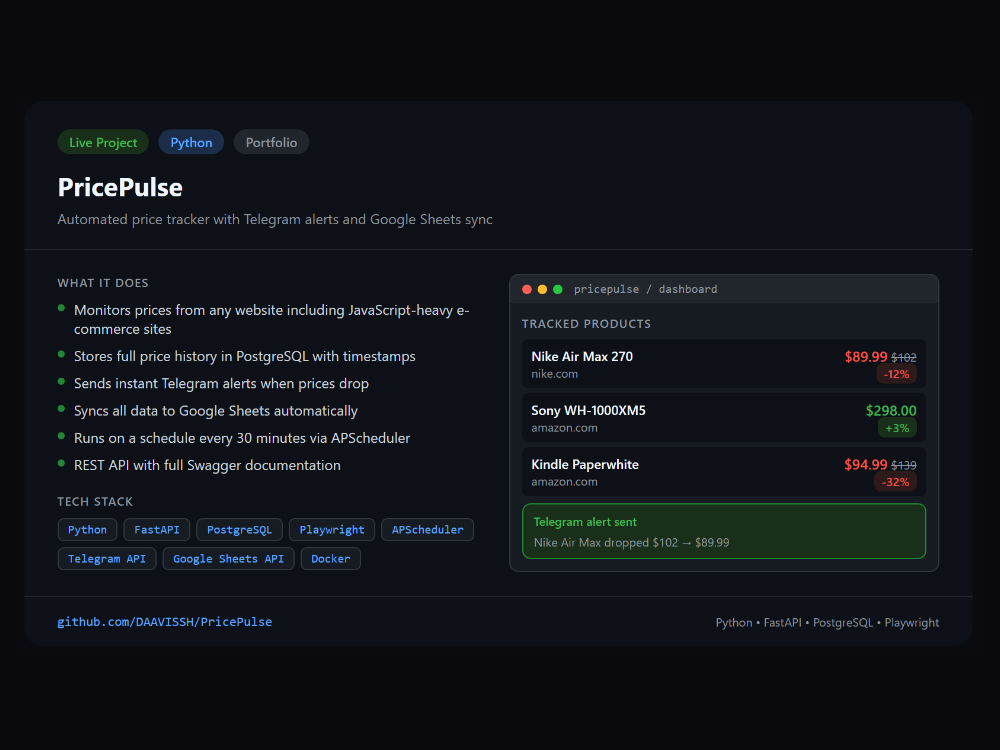The width and height of the screenshot is (1000, 750).
Task: Click the Docker tag
Action: pyautogui.click(x=331, y=559)
